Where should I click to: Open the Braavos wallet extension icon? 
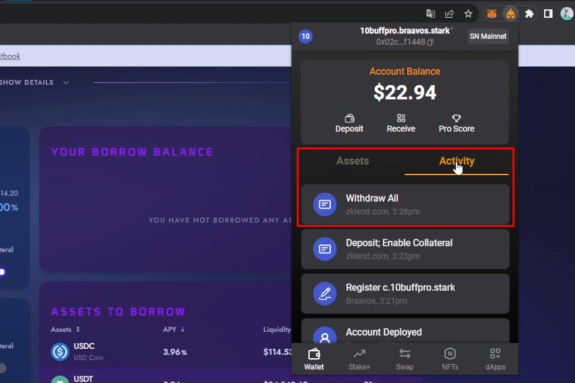pyautogui.click(x=510, y=14)
